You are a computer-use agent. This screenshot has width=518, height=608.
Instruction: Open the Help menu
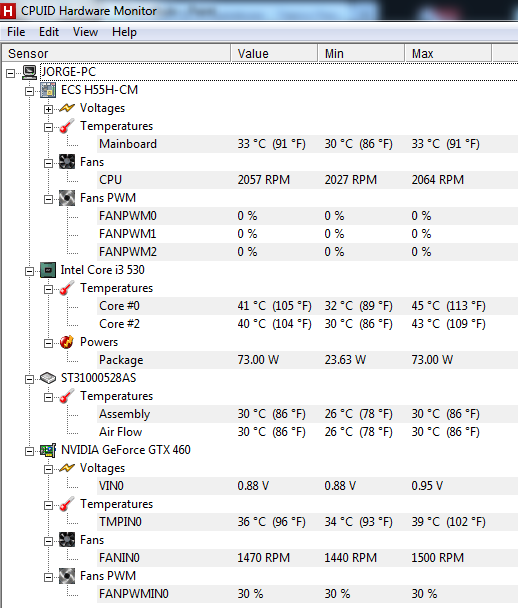(x=124, y=32)
